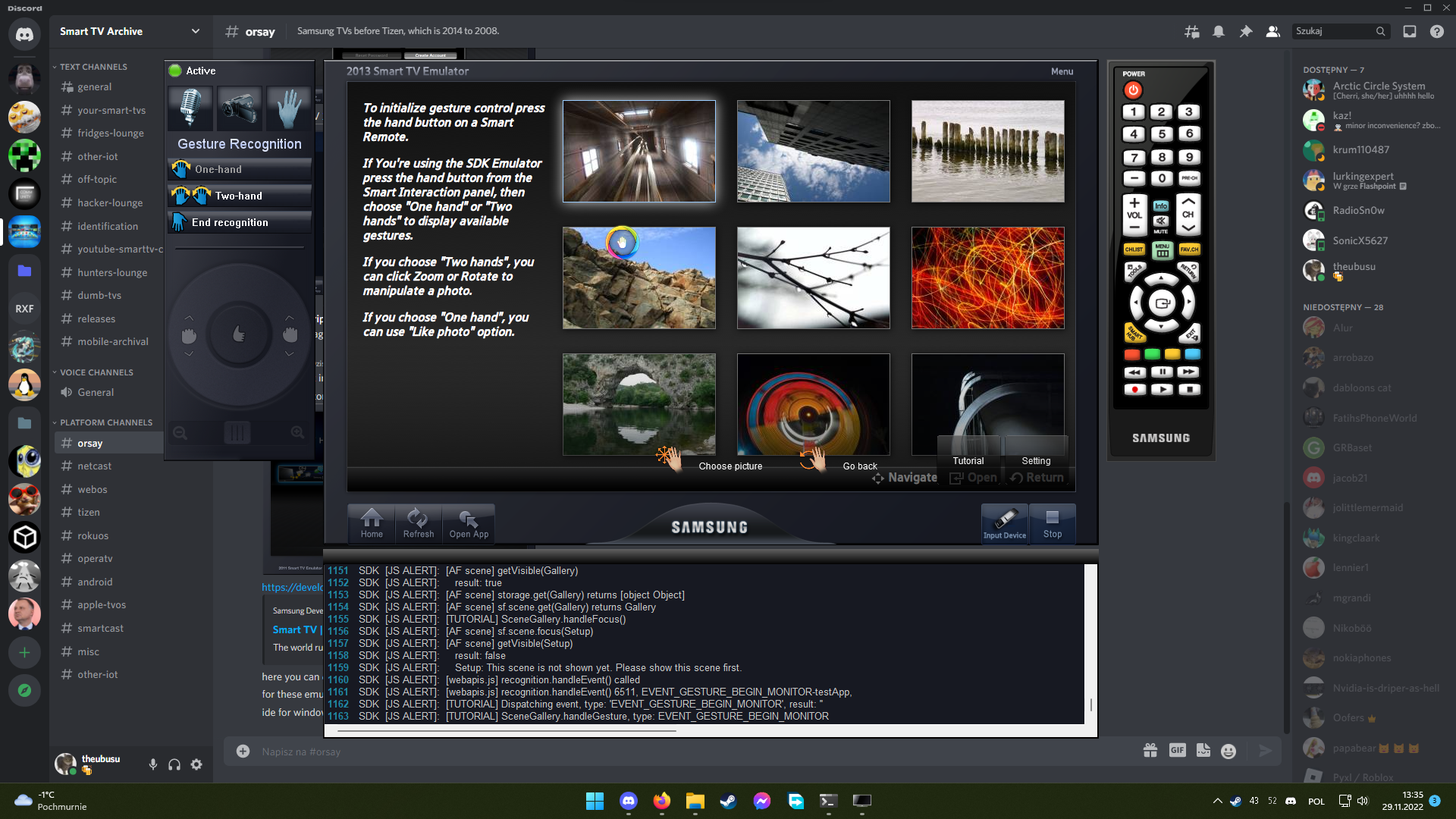Select the camera icon in the gesture panel
The height and width of the screenshot is (819, 1456).
point(239,108)
